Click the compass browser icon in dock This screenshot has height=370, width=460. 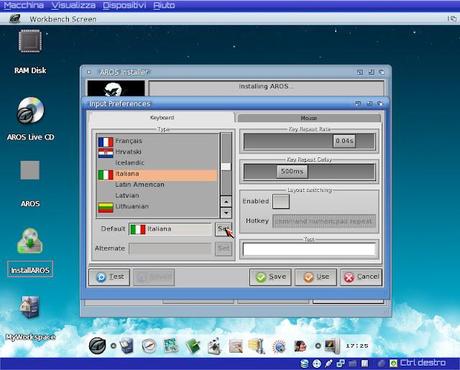tap(149, 346)
